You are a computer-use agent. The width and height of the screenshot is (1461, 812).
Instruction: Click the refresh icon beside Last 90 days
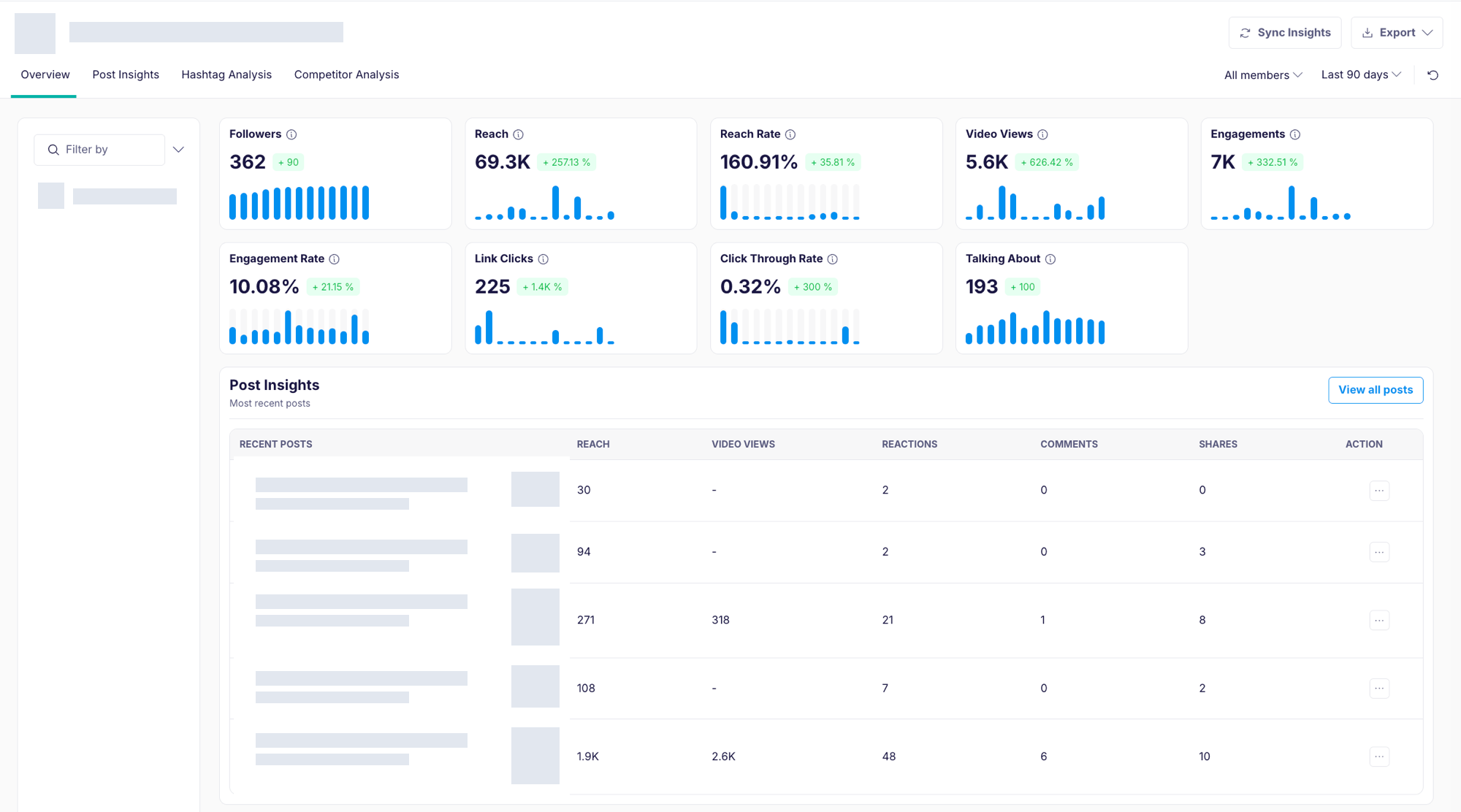pos(1433,75)
